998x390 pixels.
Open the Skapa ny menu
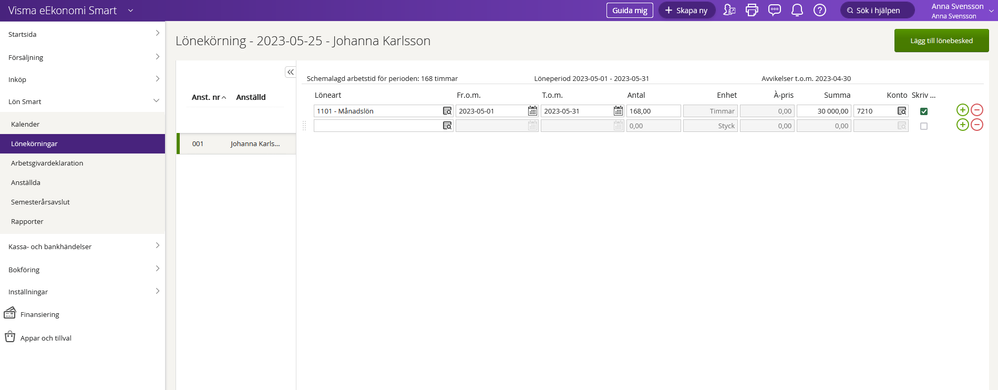tap(686, 10)
